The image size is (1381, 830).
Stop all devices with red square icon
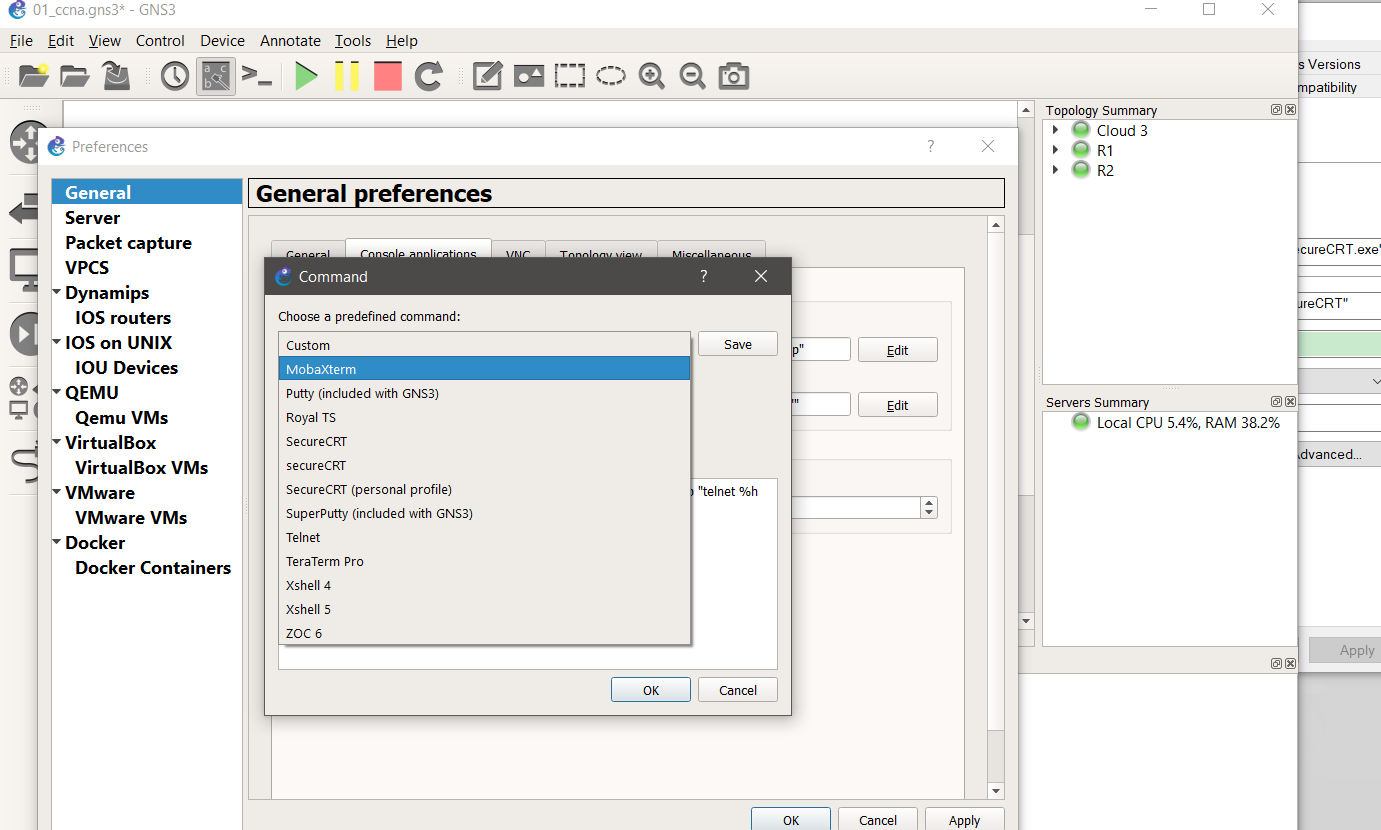click(387, 76)
